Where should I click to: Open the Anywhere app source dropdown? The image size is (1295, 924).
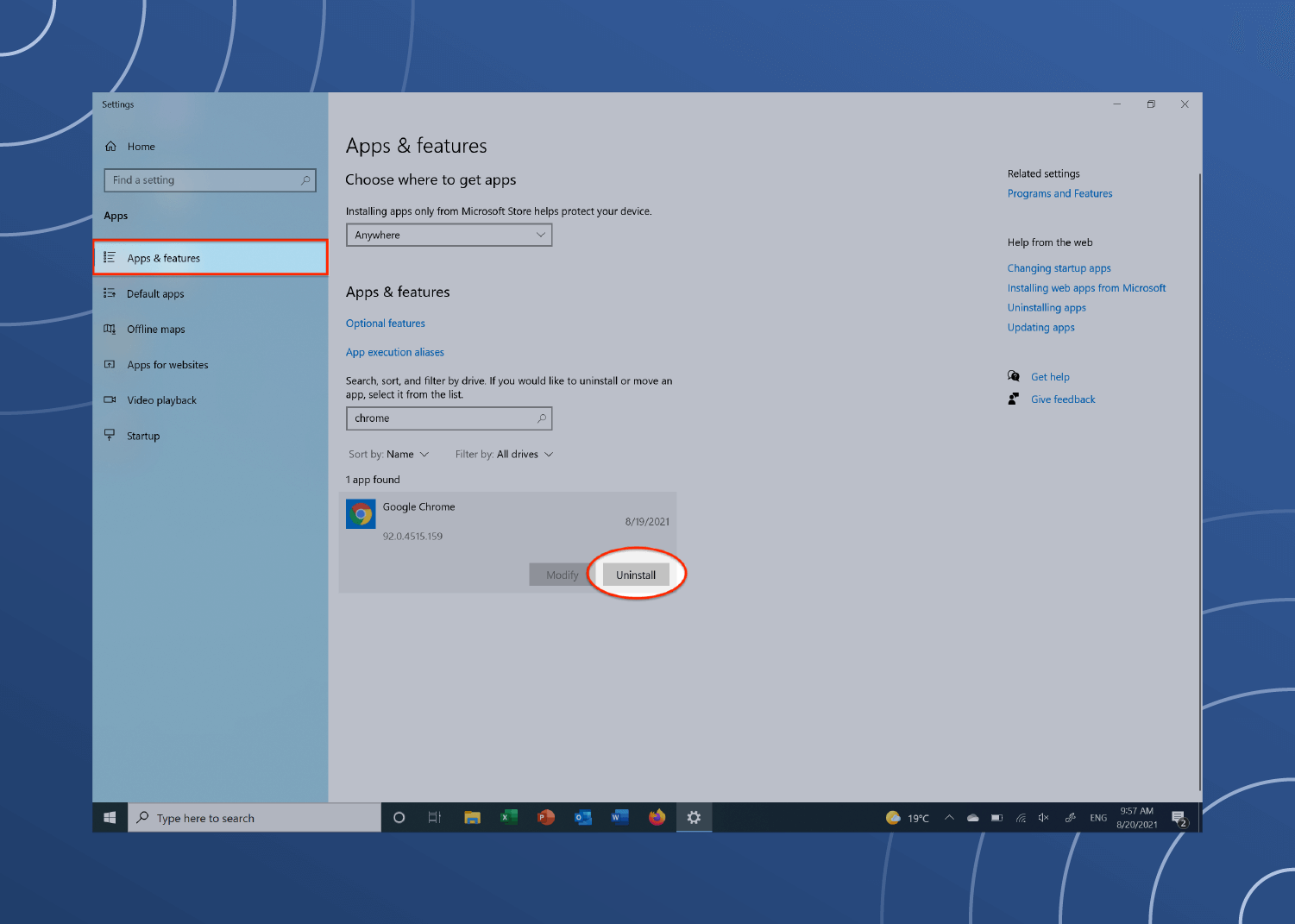coord(448,235)
